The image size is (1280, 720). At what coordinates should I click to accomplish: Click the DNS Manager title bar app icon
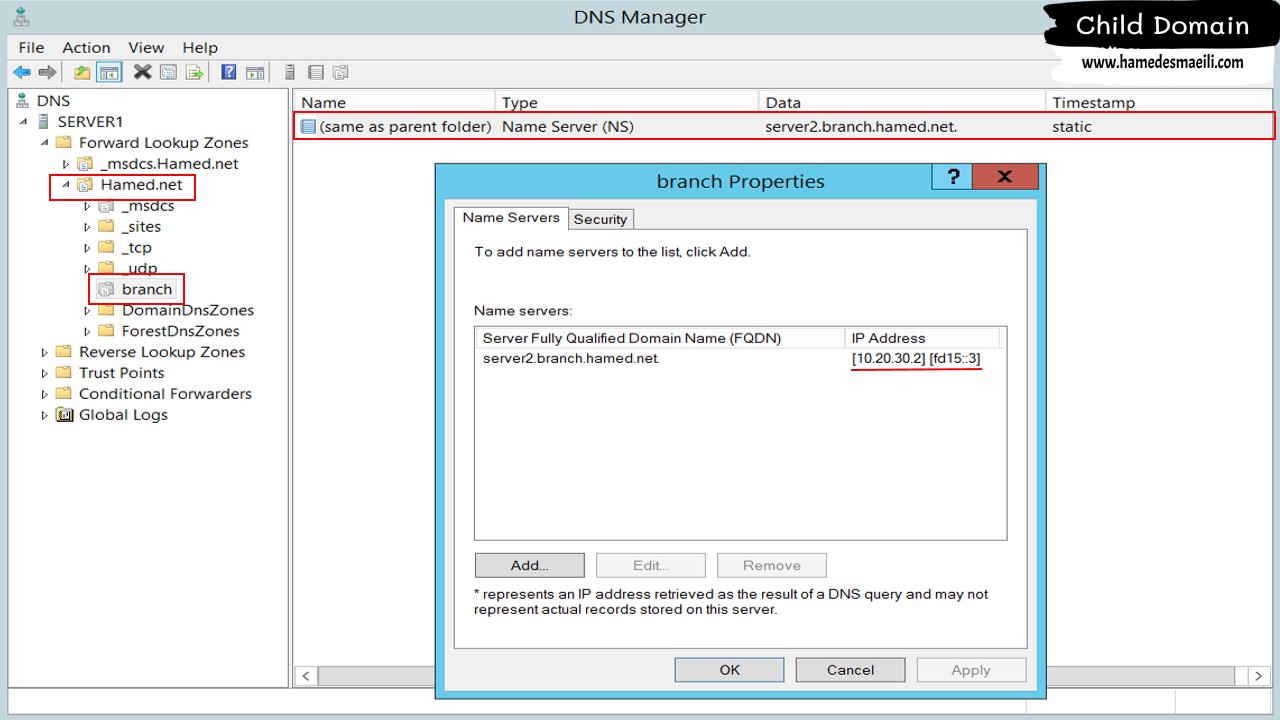pyautogui.click(x=20, y=16)
